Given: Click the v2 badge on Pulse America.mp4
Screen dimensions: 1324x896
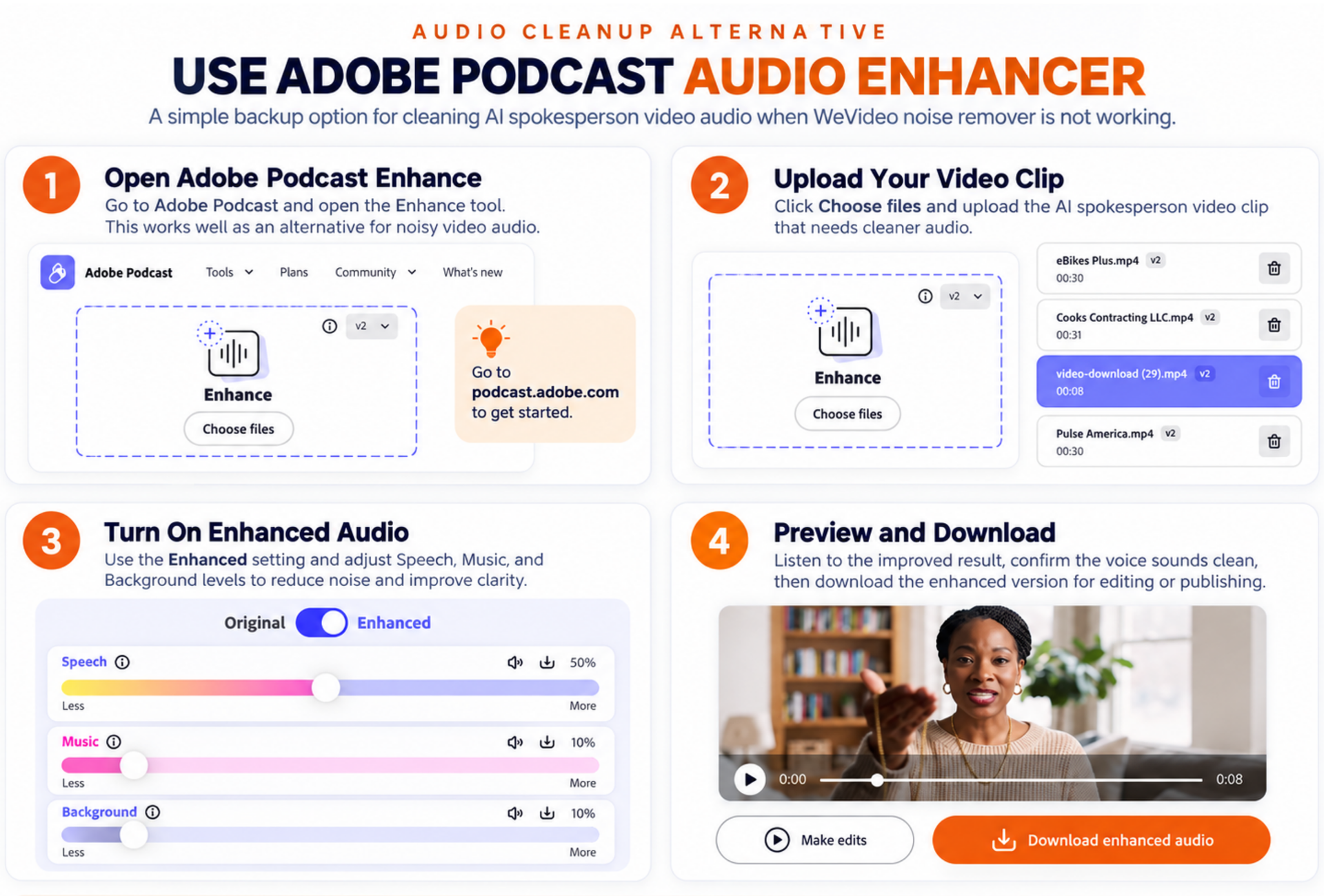Looking at the screenshot, I should [1170, 434].
